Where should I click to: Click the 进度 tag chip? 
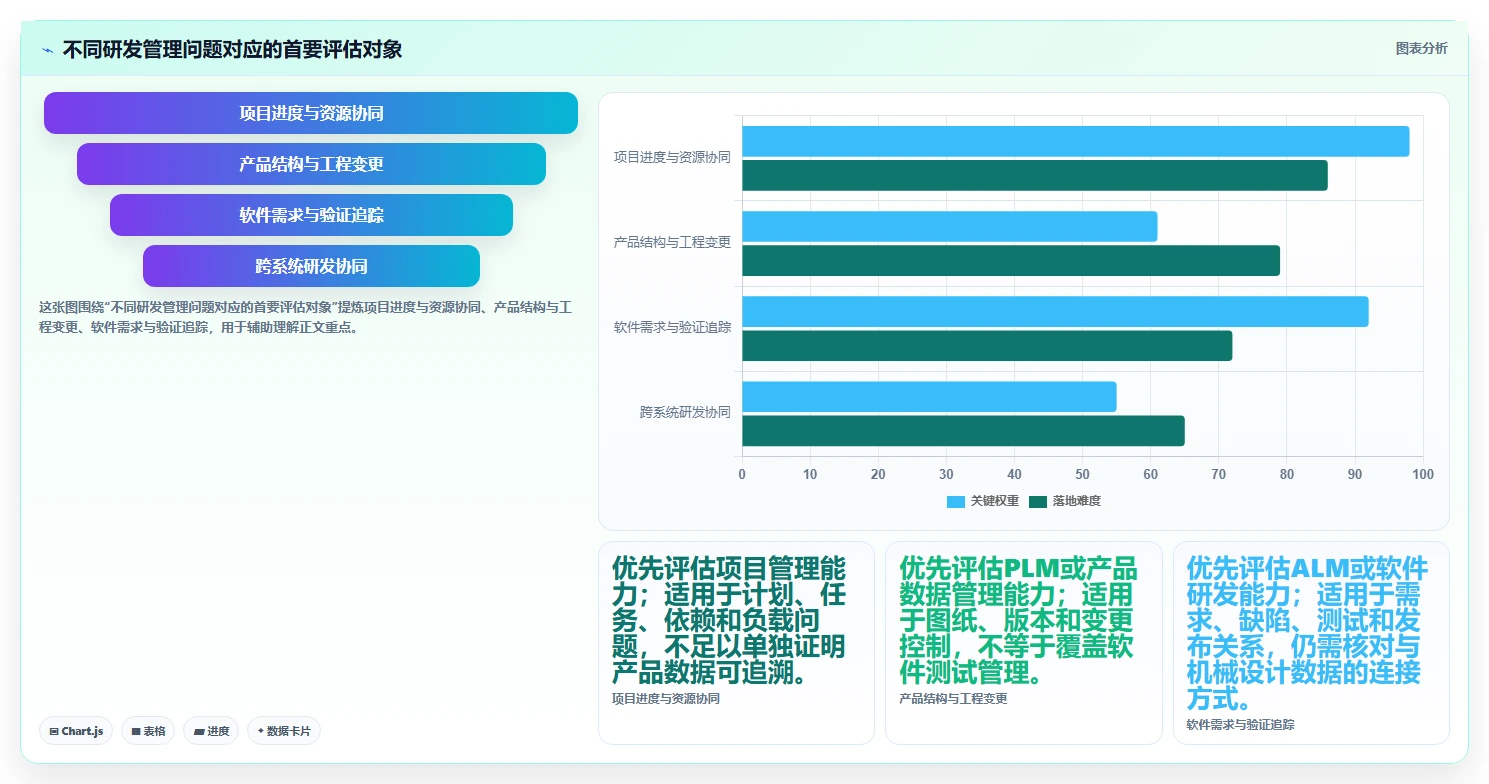(x=211, y=731)
